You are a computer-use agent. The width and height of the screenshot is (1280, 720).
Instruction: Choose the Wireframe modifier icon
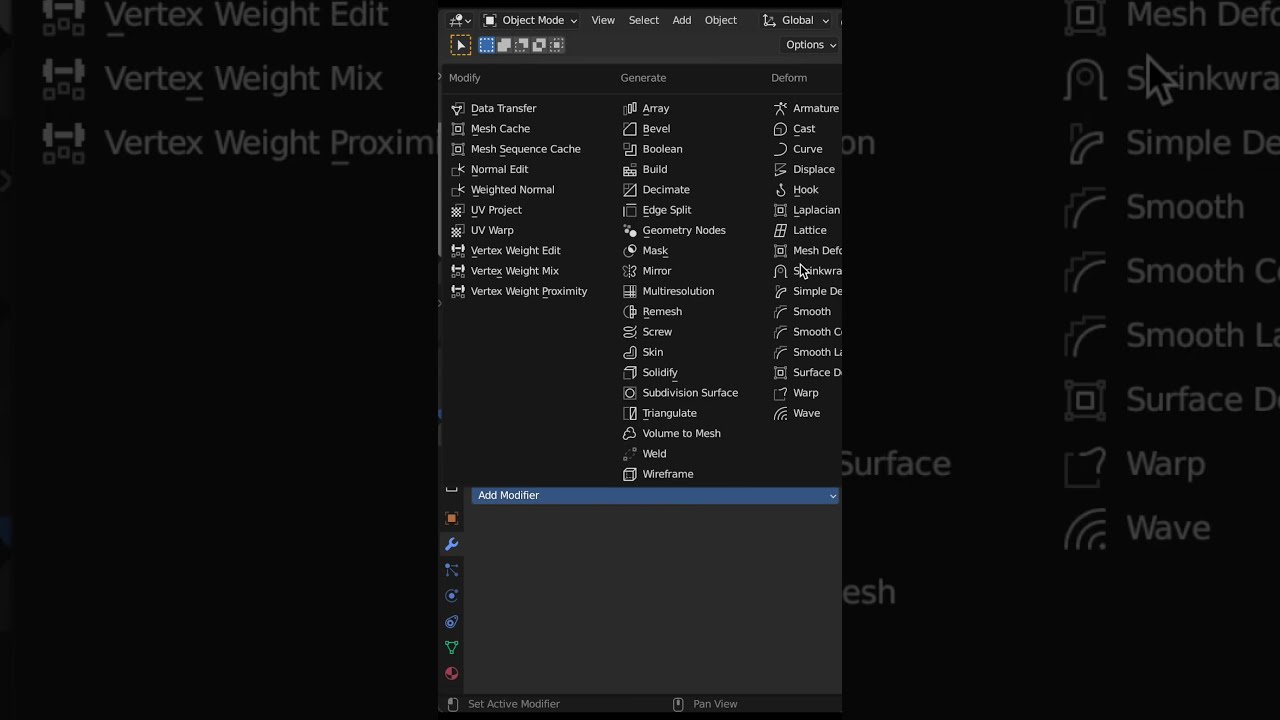[x=630, y=474]
